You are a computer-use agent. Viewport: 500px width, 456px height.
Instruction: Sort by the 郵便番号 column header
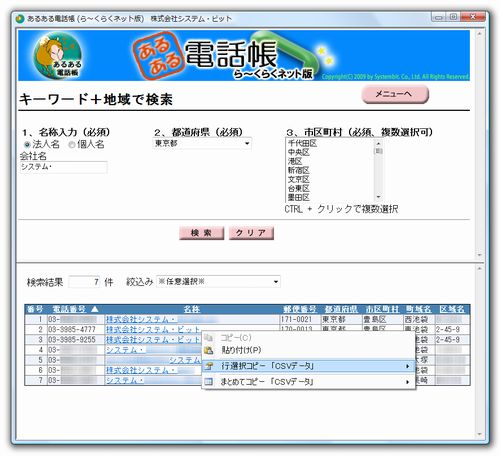[299, 309]
